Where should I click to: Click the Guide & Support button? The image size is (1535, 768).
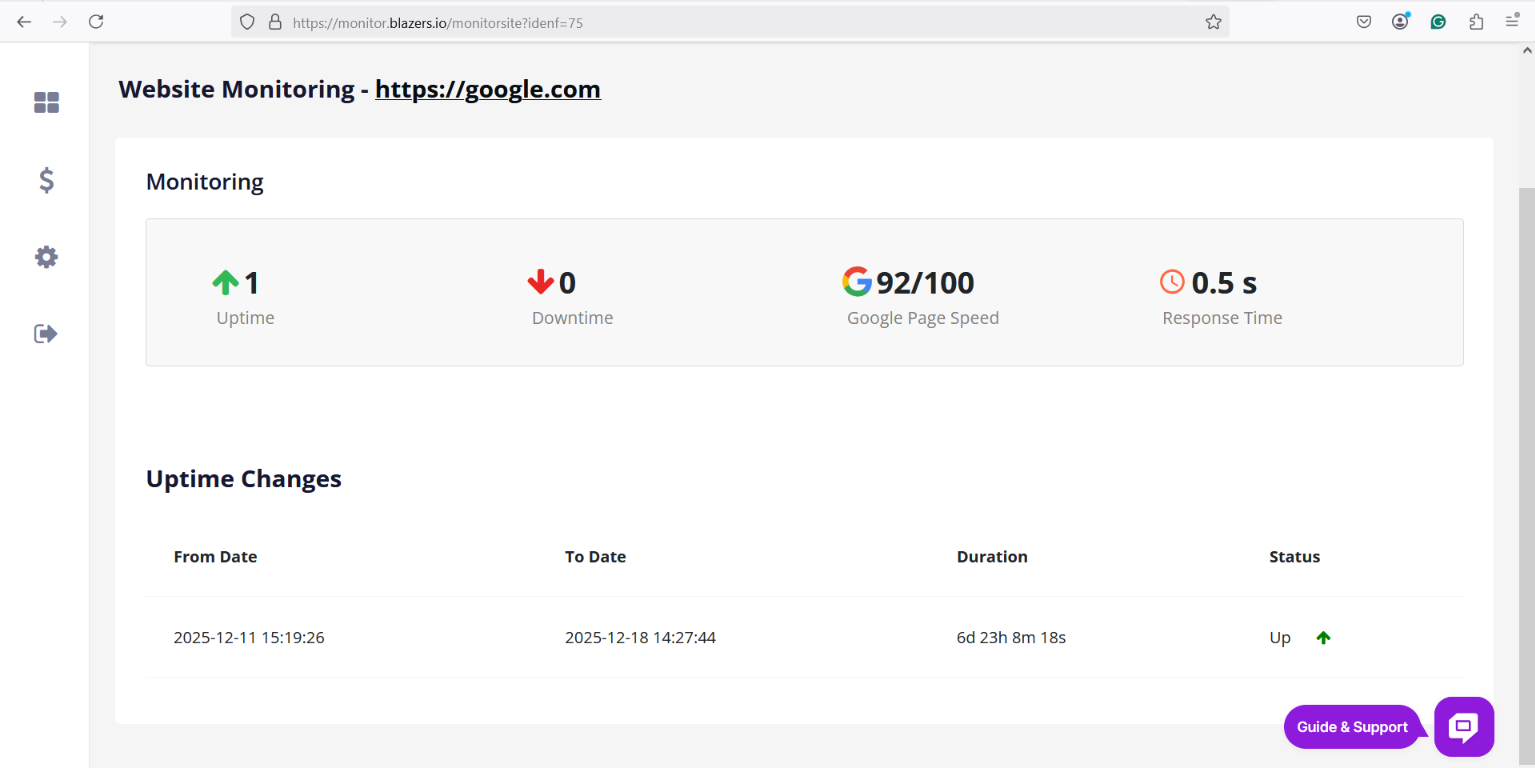1352,727
